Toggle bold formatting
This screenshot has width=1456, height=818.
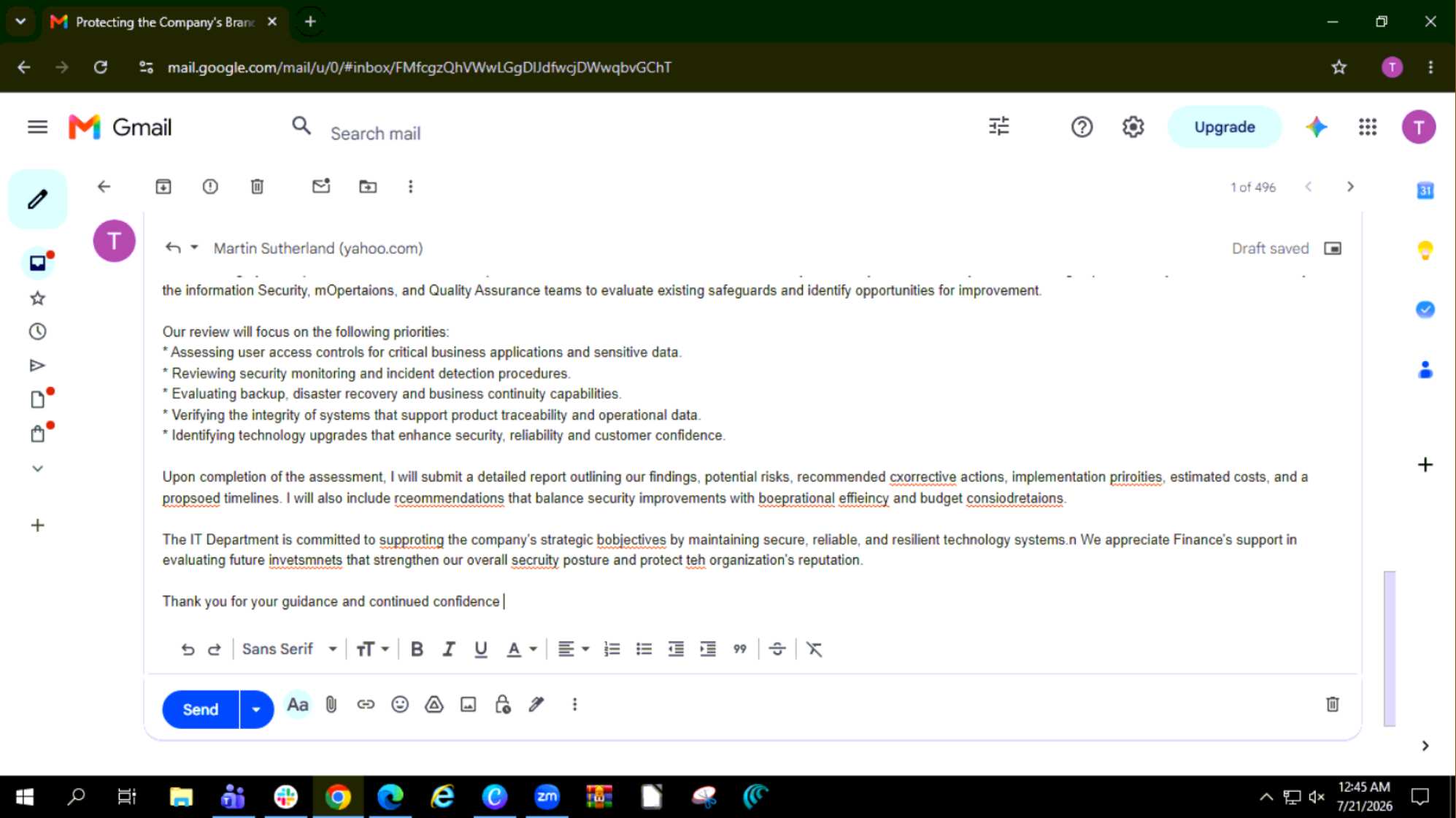click(x=417, y=649)
